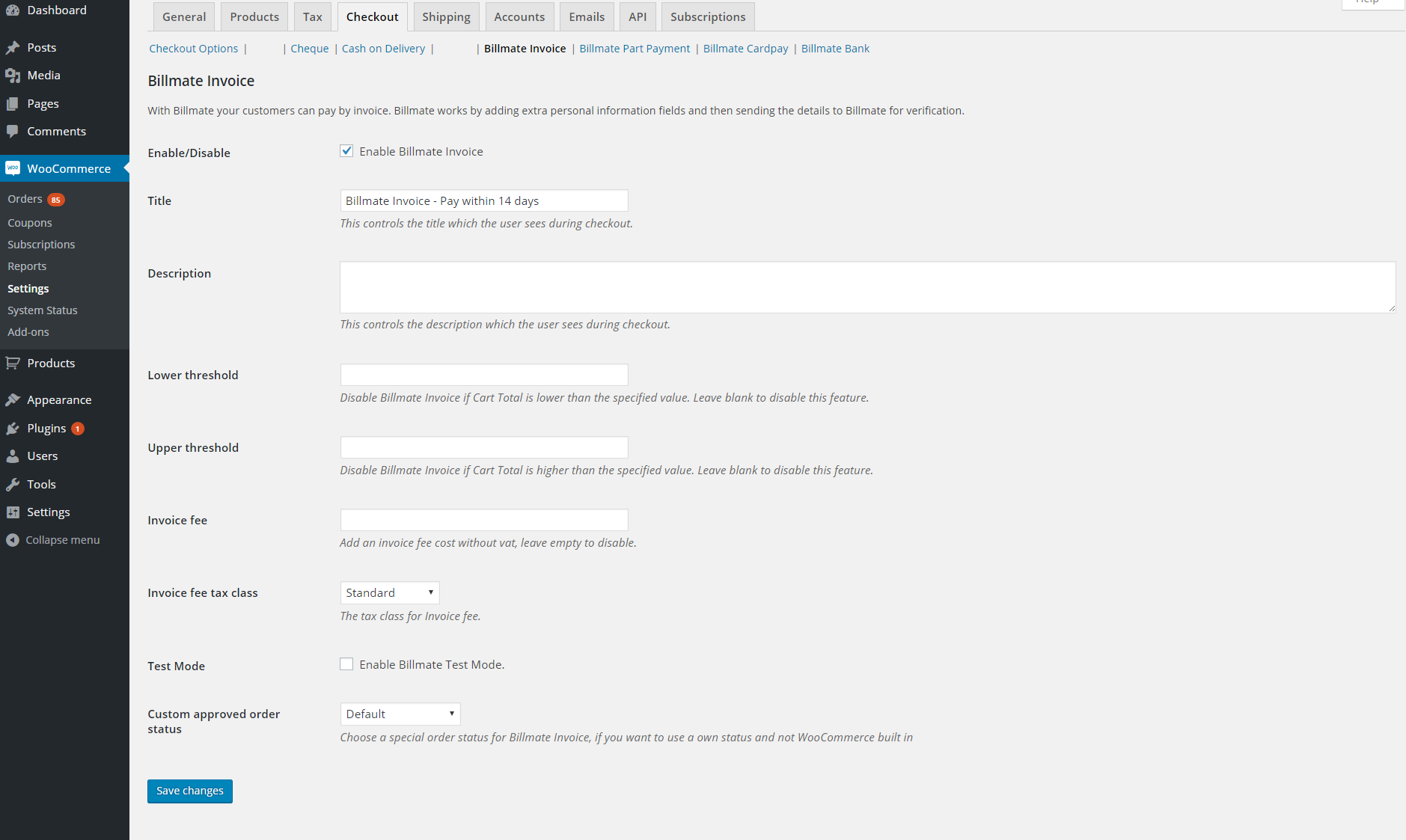Click the Posts pushpin icon
1406x840 pixels.
[13, 48]
